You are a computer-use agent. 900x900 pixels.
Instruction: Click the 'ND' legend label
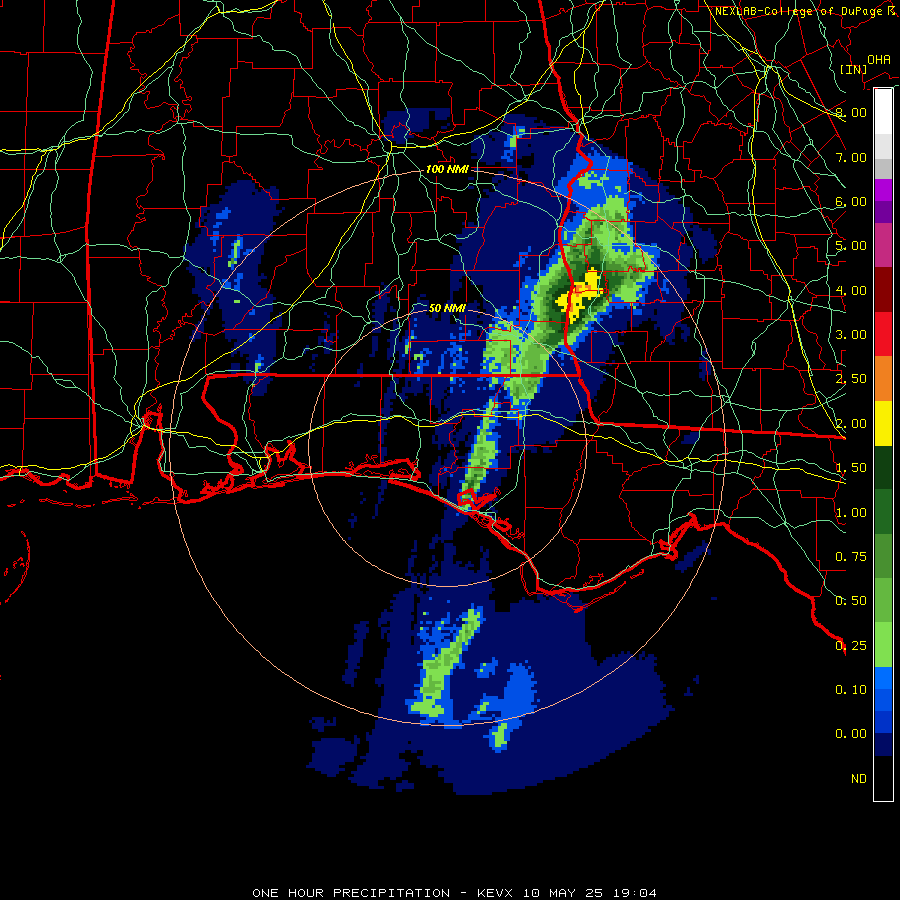coord(859,779)
